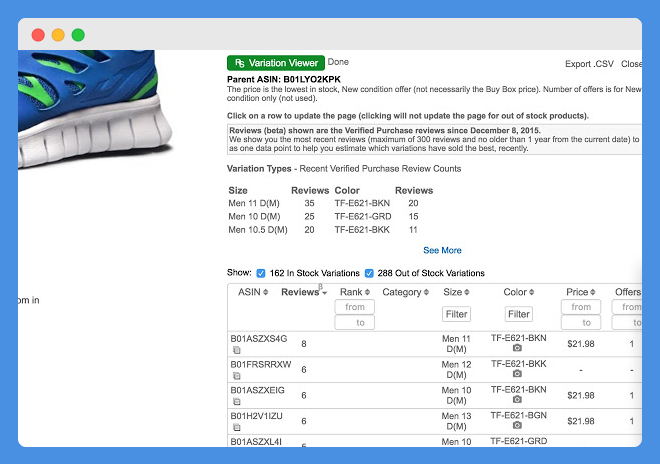Click TF-E621-GRD in color summary list
The height and width of the screenshot is (464, 660).
tap(363, 216)
